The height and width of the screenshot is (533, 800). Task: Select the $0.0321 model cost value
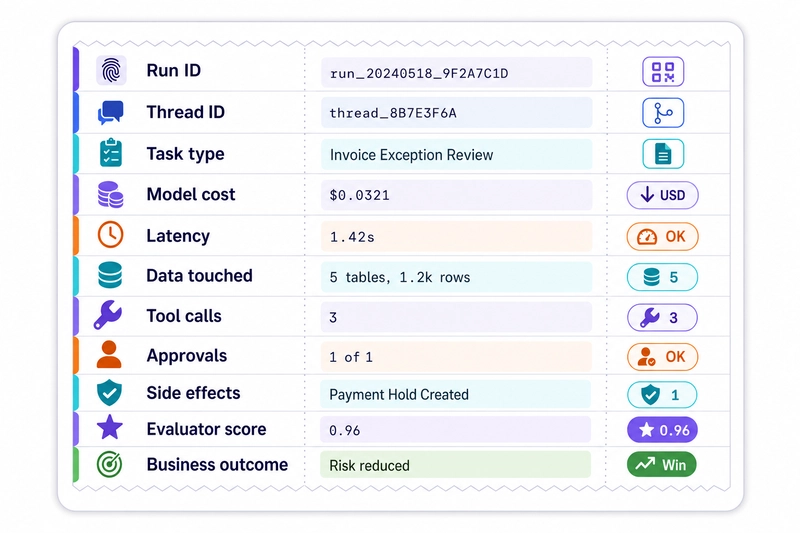[x=457, y=195]
